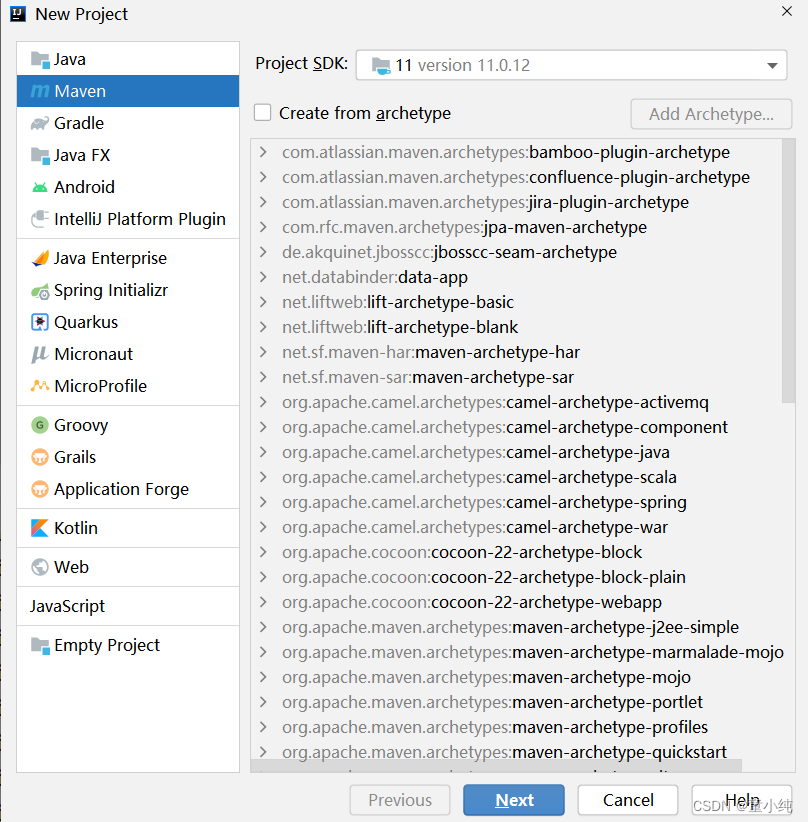Expand jpa-maven-archetype node
The width and height of the screenshot is (808, 822).
tap(264, 227)
